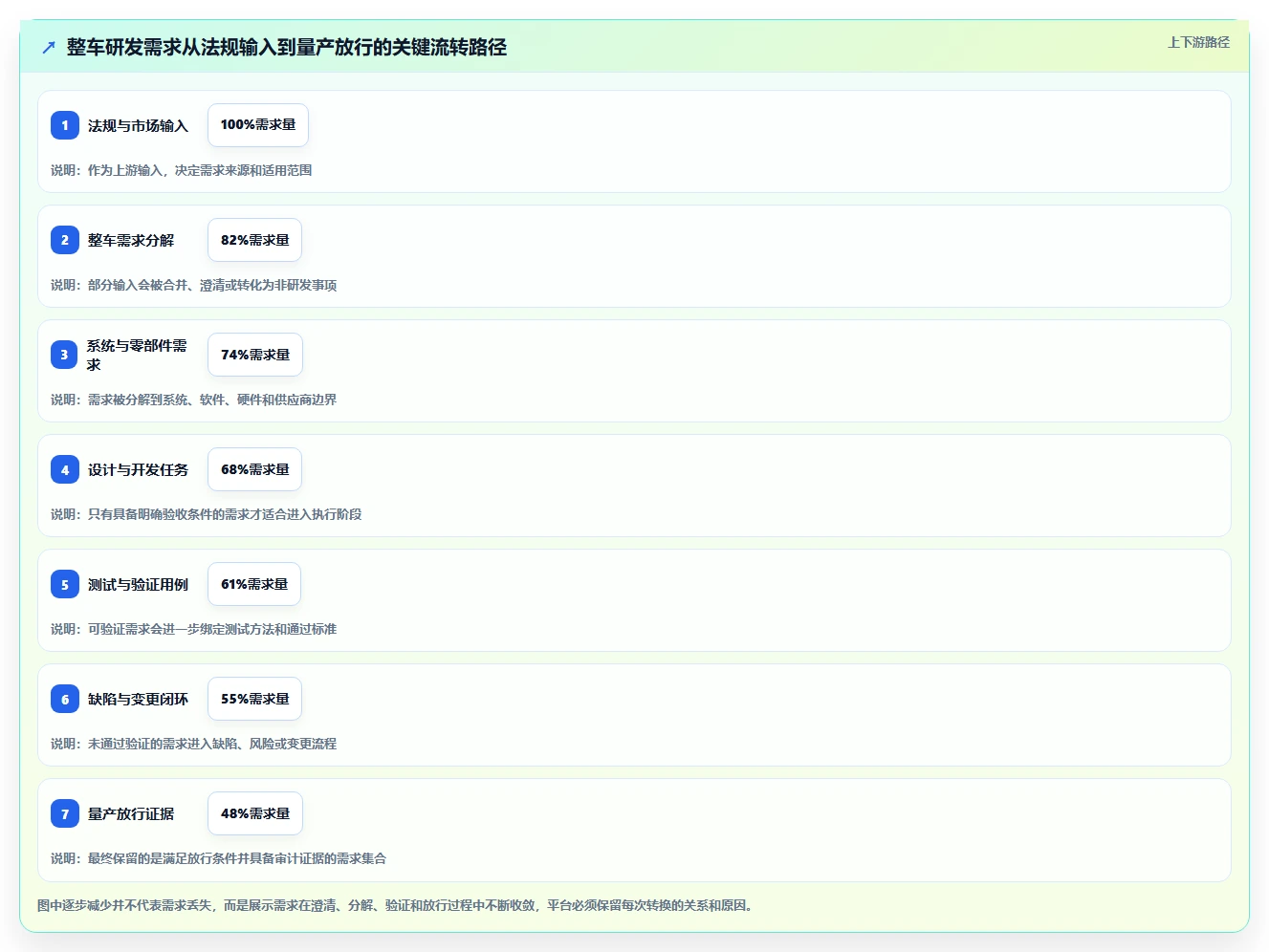Click the title 整车研发需求从法规输入到量产放行的关键流转路径
Viewport: 1269px width, 952px height.
287,47
